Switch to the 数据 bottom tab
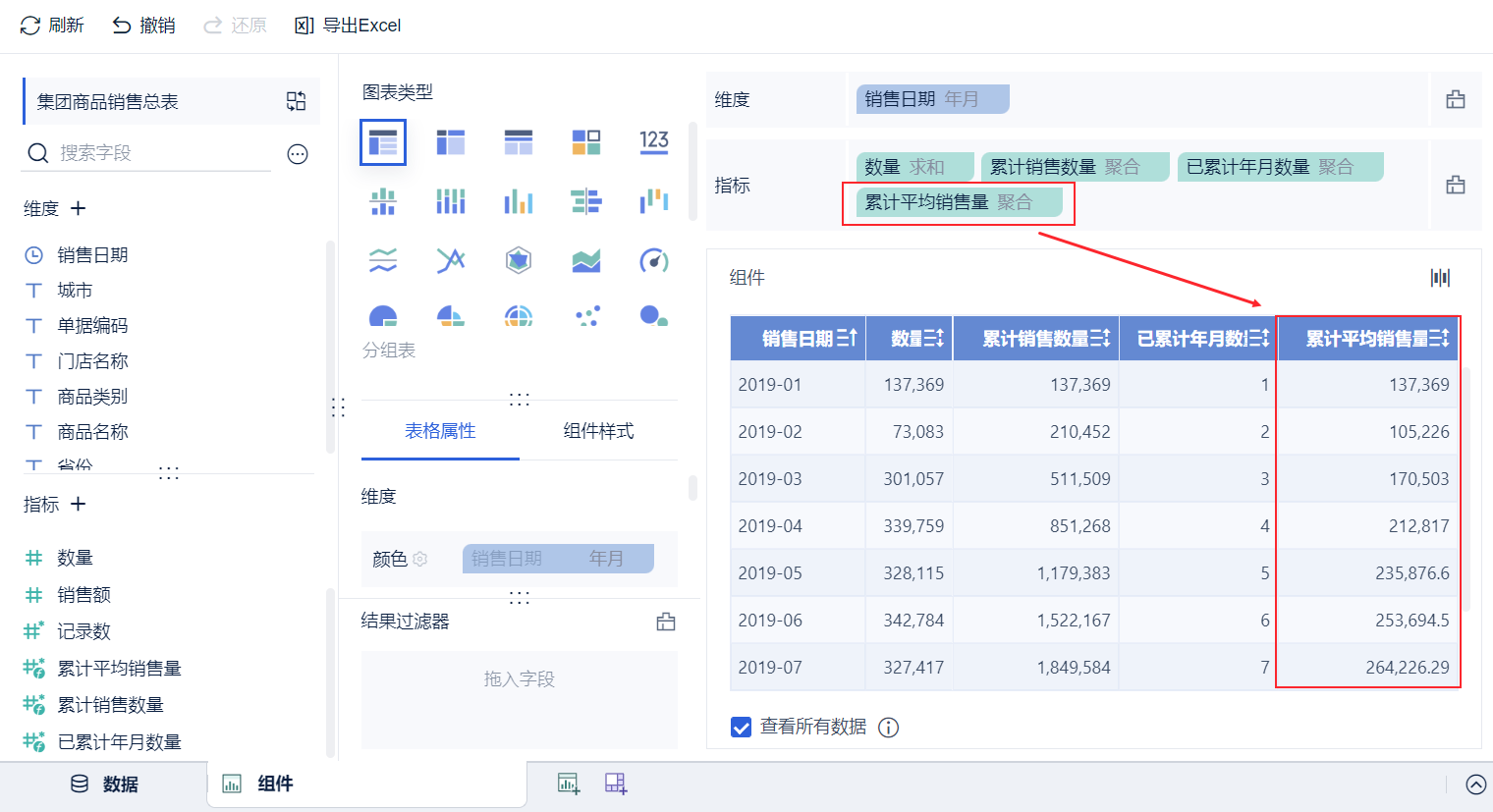This screenshot has height=812, width=1493. (x=105, y=784)
